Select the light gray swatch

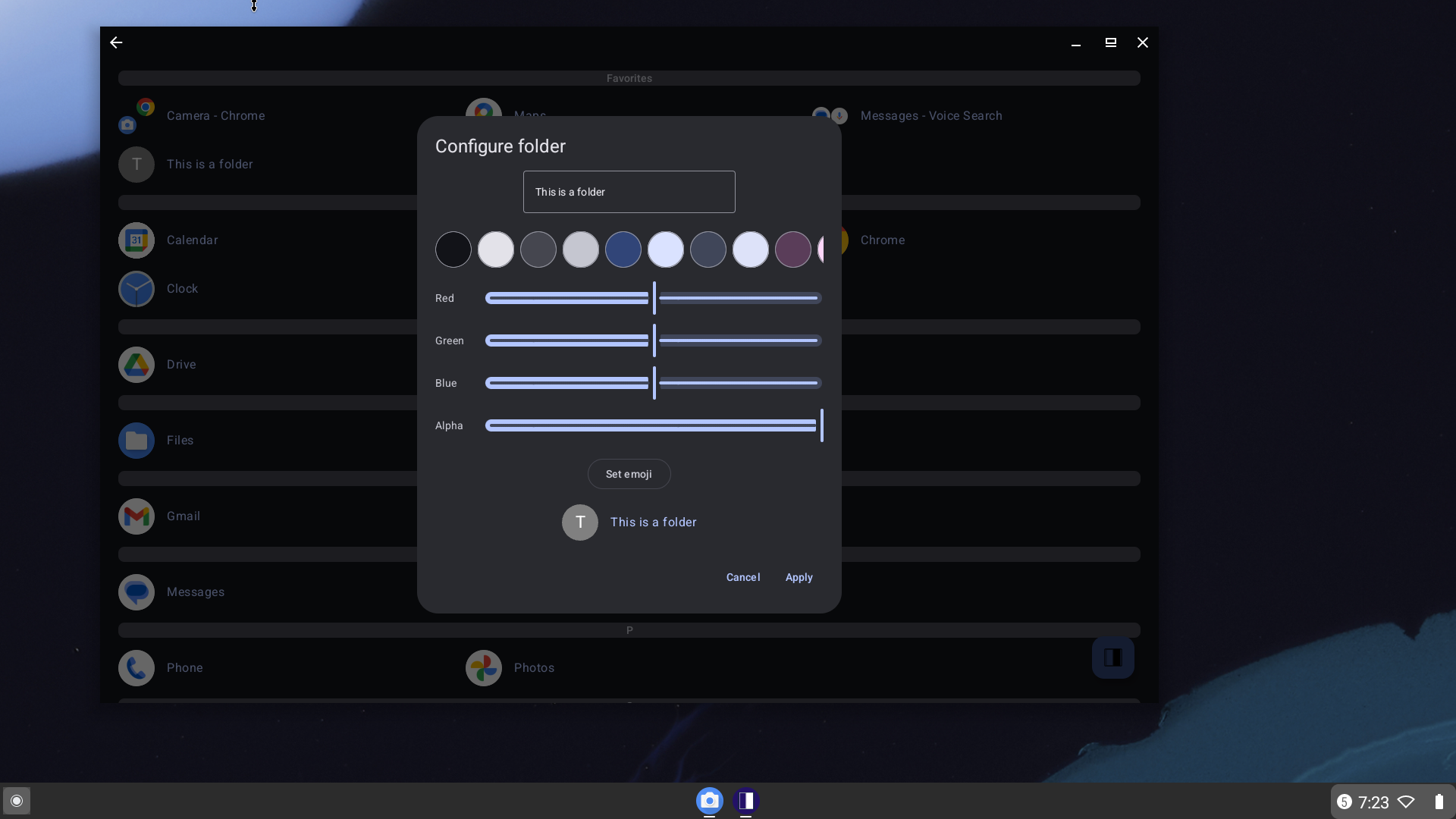[x=581, y=249]
